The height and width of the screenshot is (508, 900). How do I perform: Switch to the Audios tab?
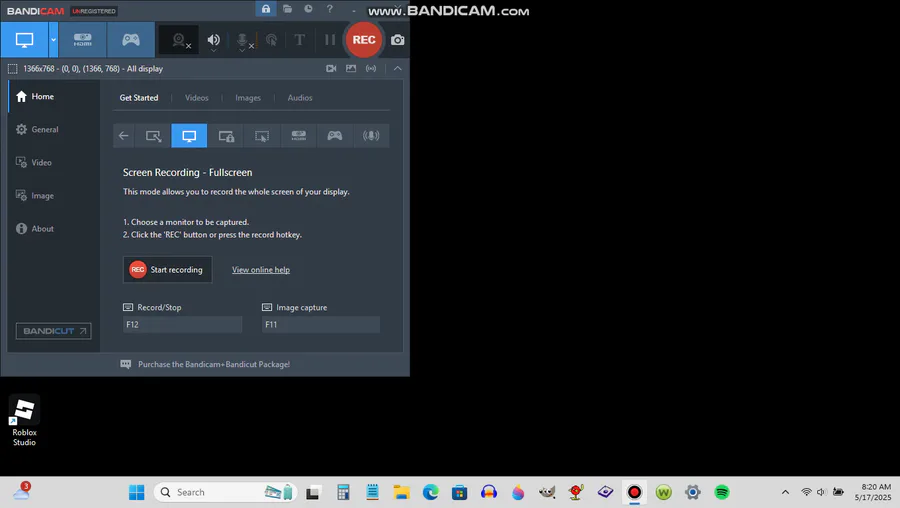point(300,98)
